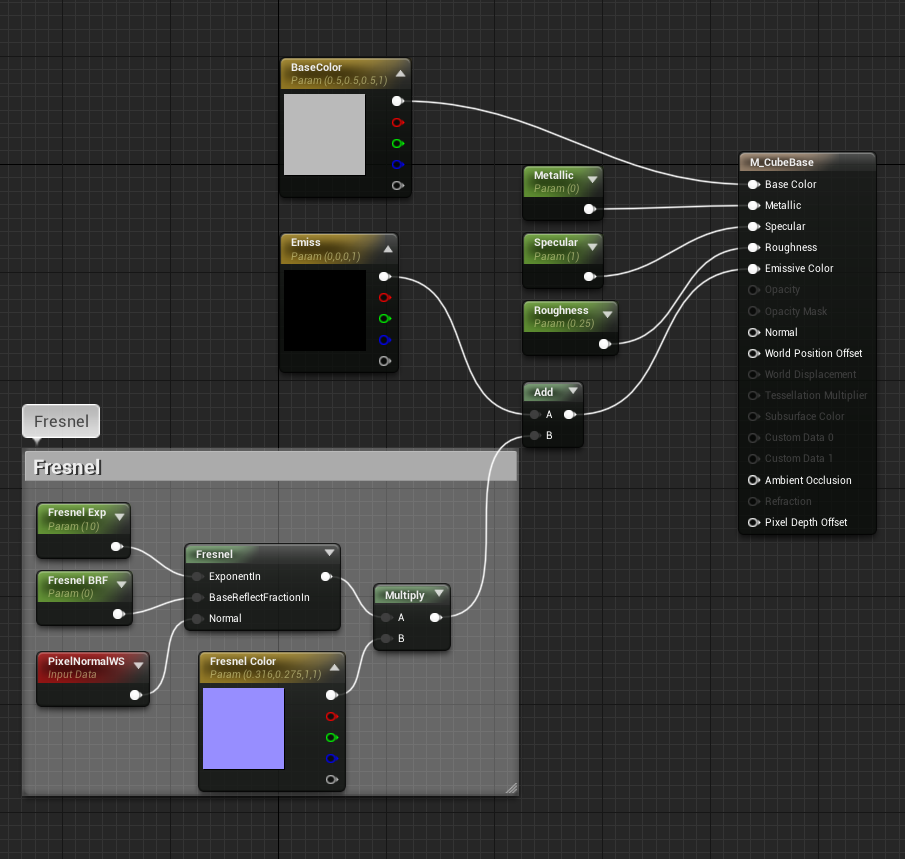Click Add node input pin B
The image size is (905, 859).
[x=536, y=435]
